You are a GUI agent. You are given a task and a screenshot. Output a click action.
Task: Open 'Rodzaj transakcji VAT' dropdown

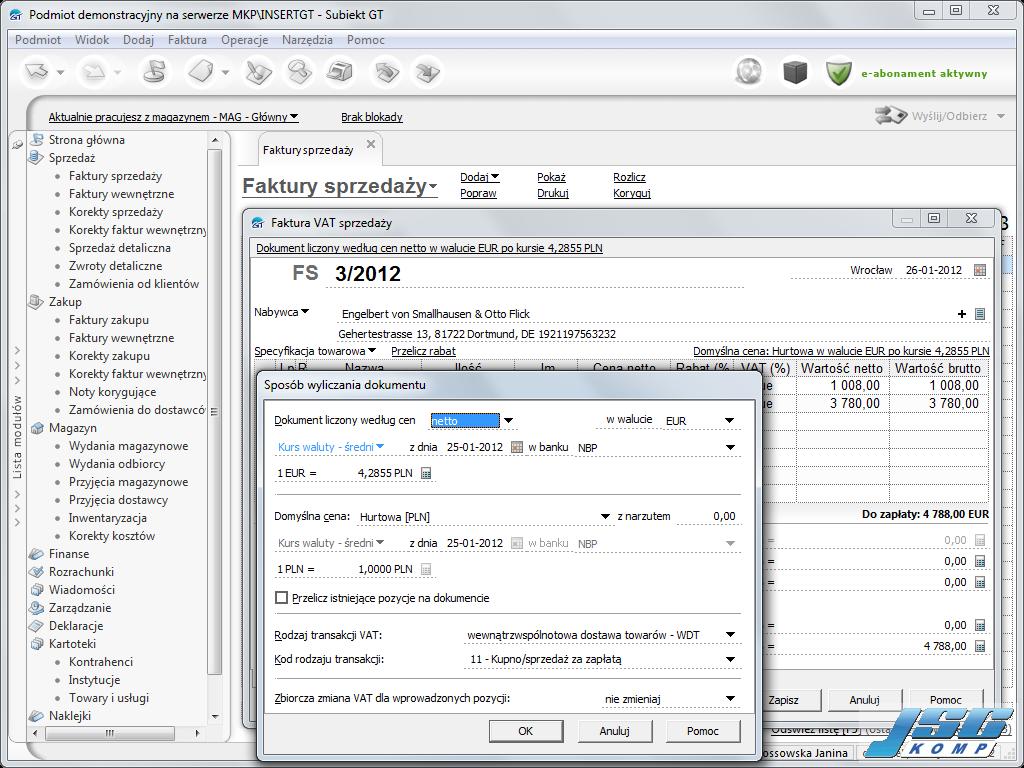(730, 635)
